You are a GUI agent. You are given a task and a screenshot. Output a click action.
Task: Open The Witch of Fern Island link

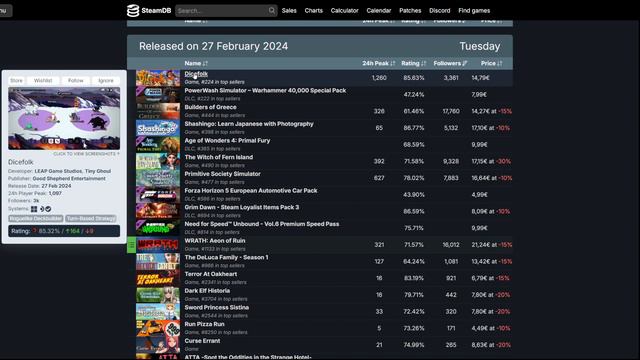[219, 158]
